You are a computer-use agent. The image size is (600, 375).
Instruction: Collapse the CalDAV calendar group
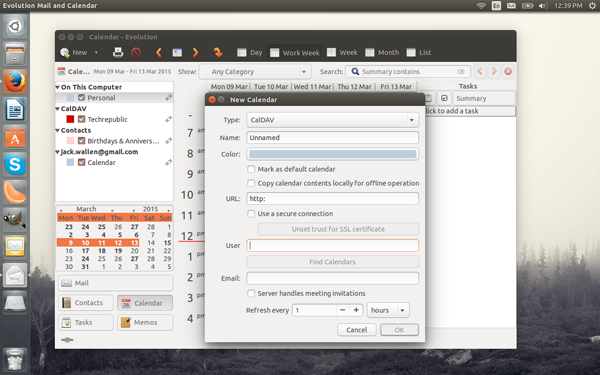pos(57,109)
